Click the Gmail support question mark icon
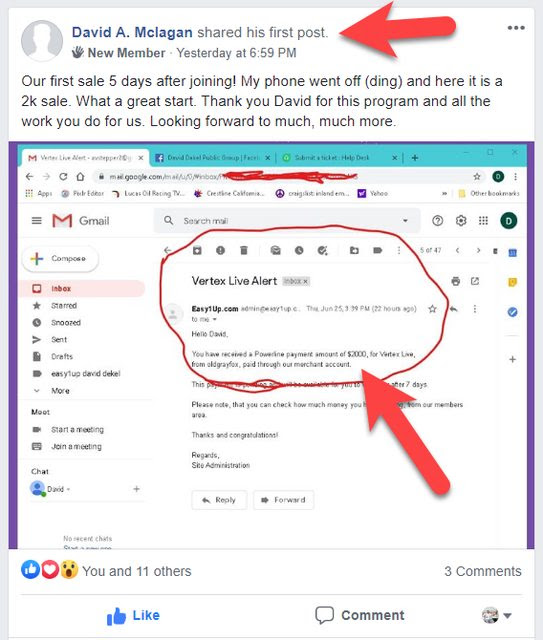 pos(437,221)
